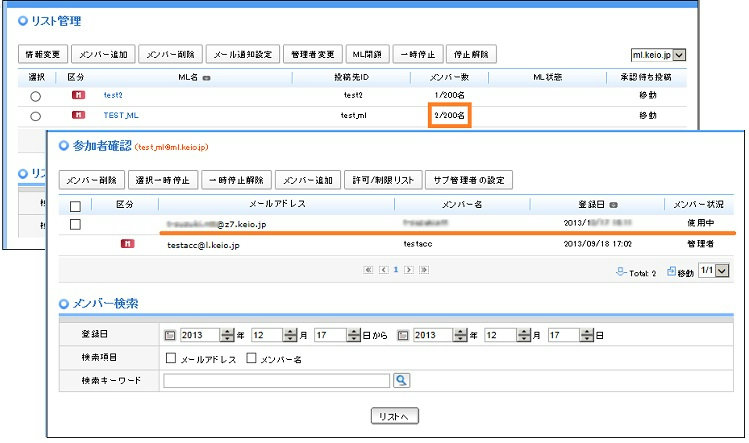
Task: Open the end date calendar icon
Action: (x=403, y=336)
